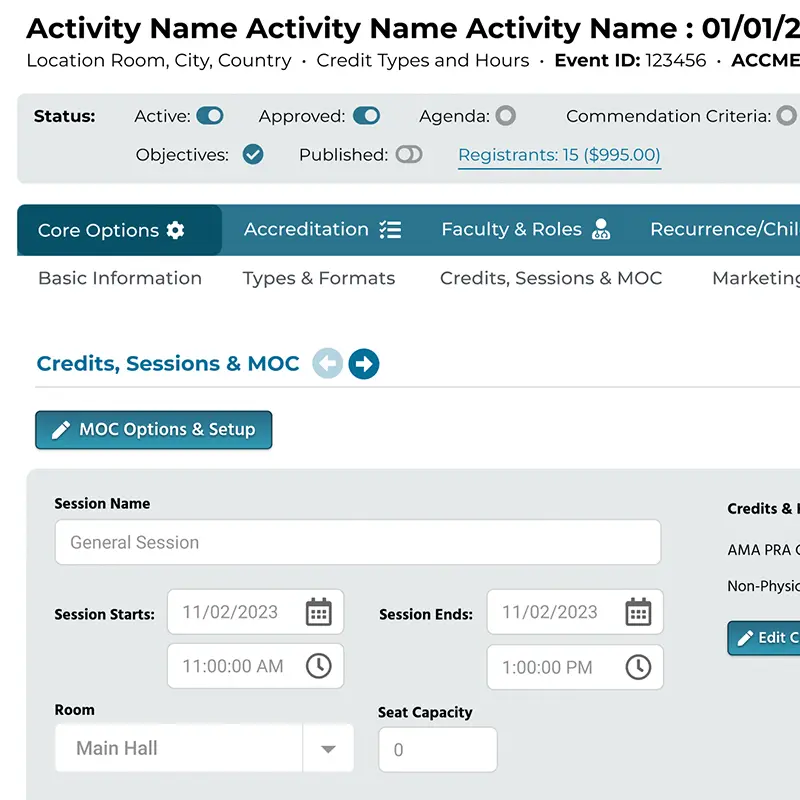This screenshot has width=800, height=800.
Task: Toggle the Approved status switch
Action: coord(366,116)
